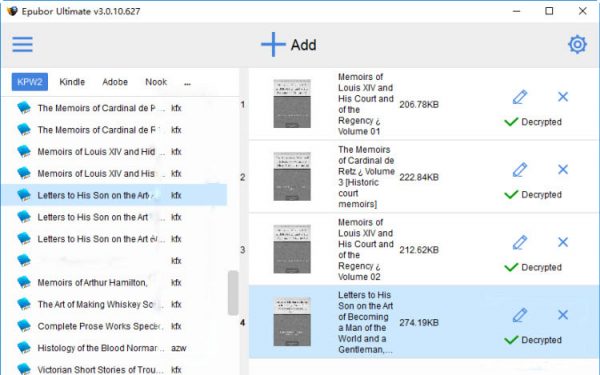Screen dimensions: 600x375
Task: Click the 274.19KB file size text
Action: [x=419, y=323]
